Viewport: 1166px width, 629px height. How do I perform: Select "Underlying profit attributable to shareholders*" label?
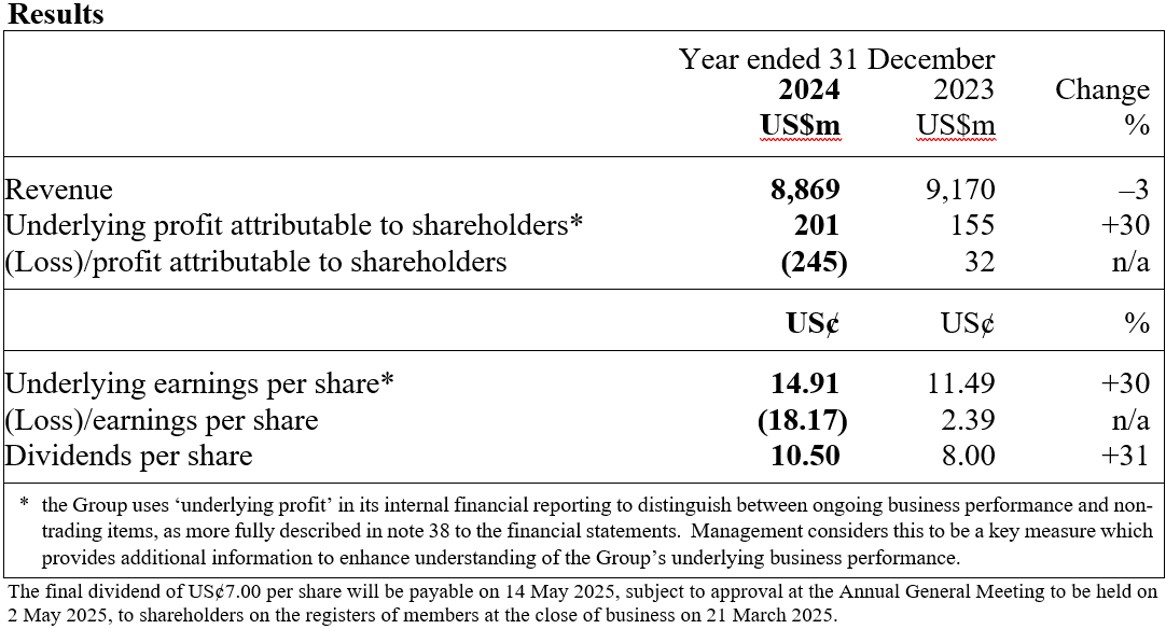coord(294,225)
